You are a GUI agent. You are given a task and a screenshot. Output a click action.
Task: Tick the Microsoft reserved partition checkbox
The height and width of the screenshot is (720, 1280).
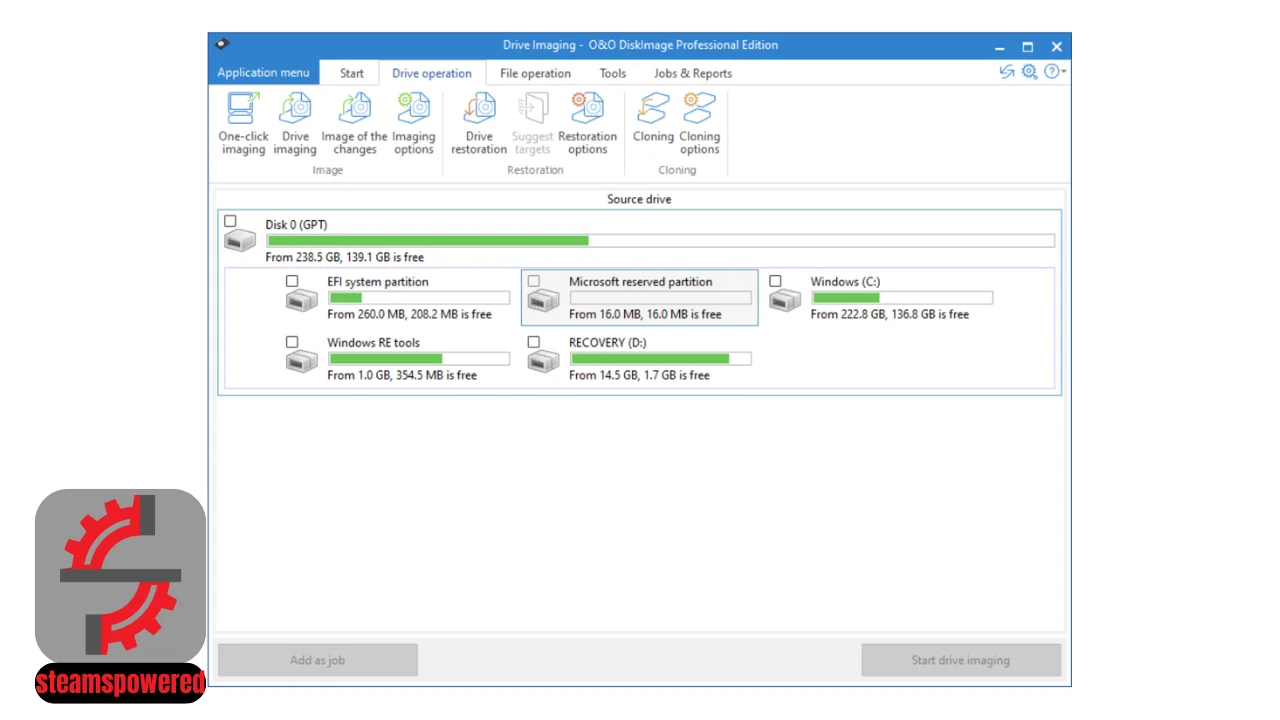[534, 281]
